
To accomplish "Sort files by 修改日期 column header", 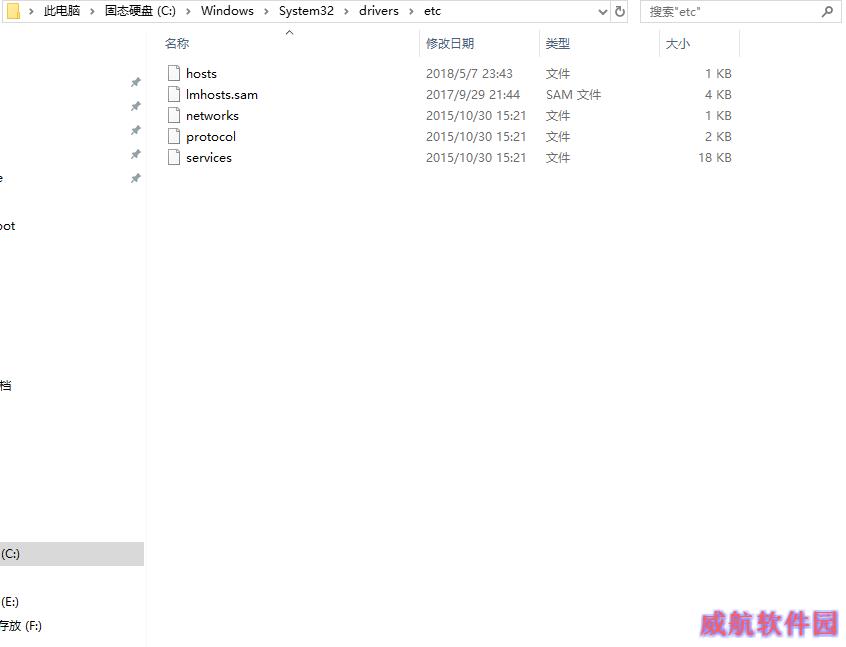I will click(x=450, y=44).
